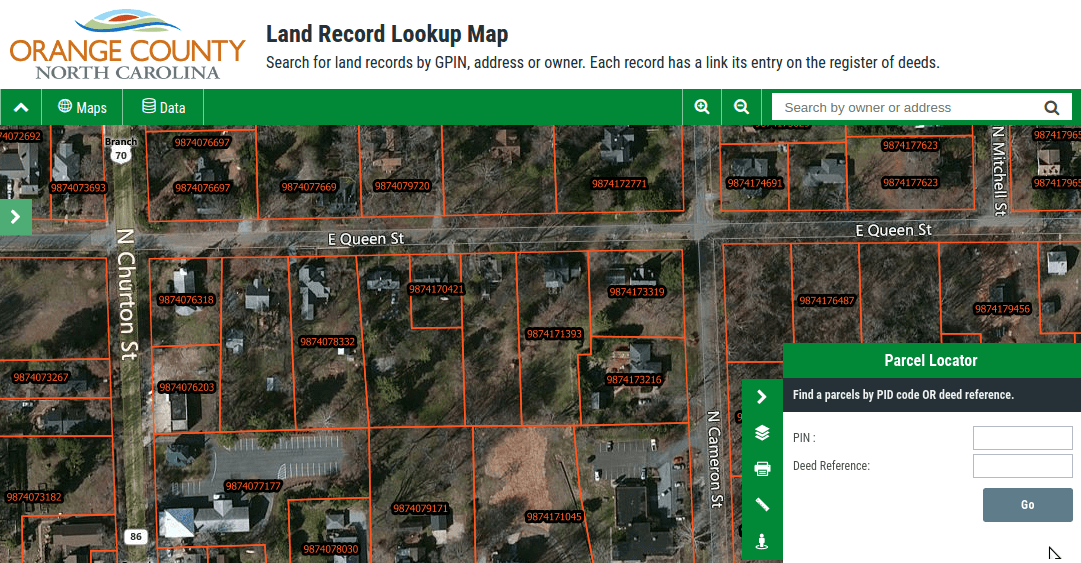The image size is (1081, 563).
Task: Click the Deed Reference input field
Action: (x=1022, y=466)
